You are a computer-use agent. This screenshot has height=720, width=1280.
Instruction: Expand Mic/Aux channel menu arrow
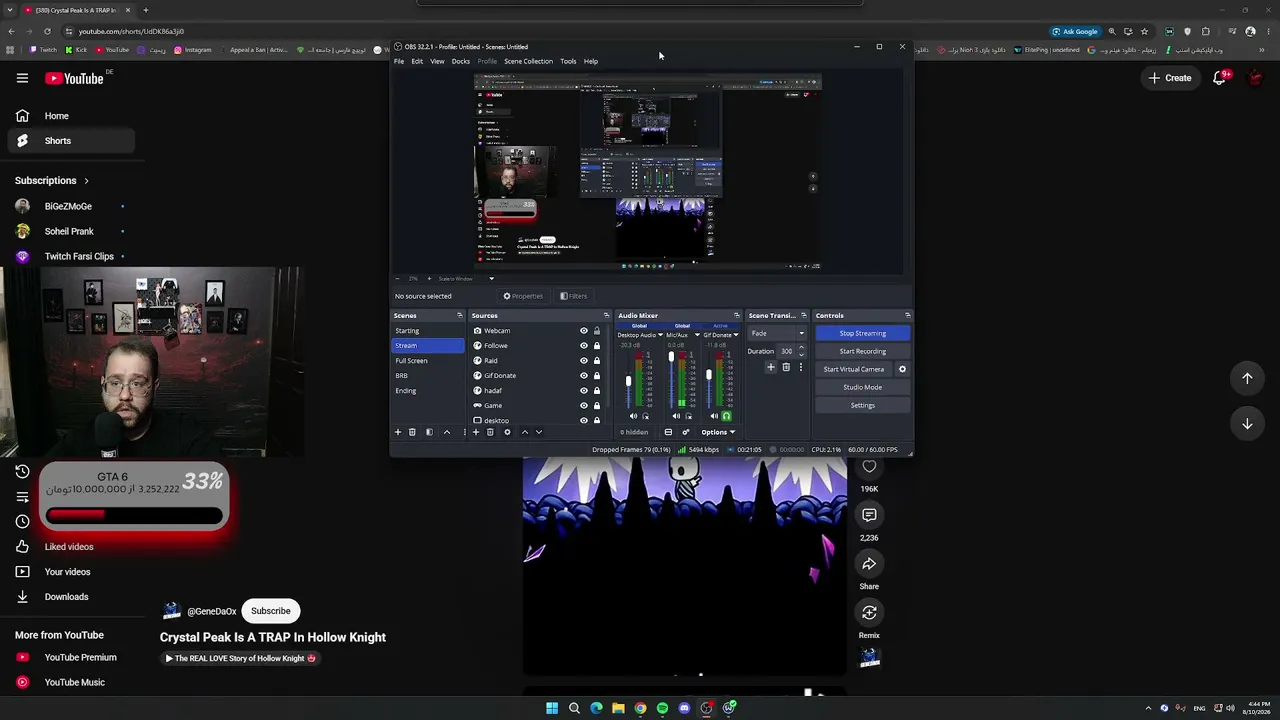pyautogui.click(x=696, y=335)
